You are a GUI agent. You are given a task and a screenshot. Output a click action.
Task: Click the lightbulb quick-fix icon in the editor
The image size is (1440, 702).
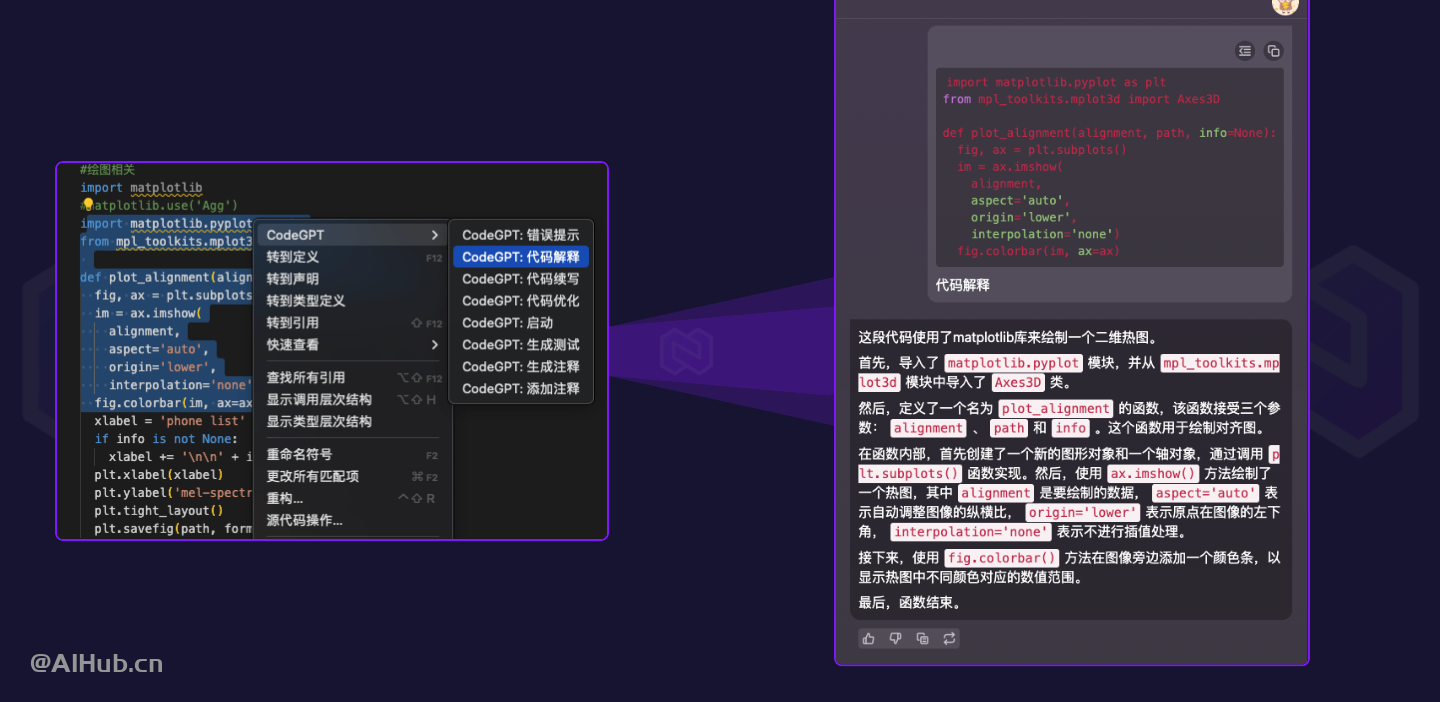tap(87, 205)
